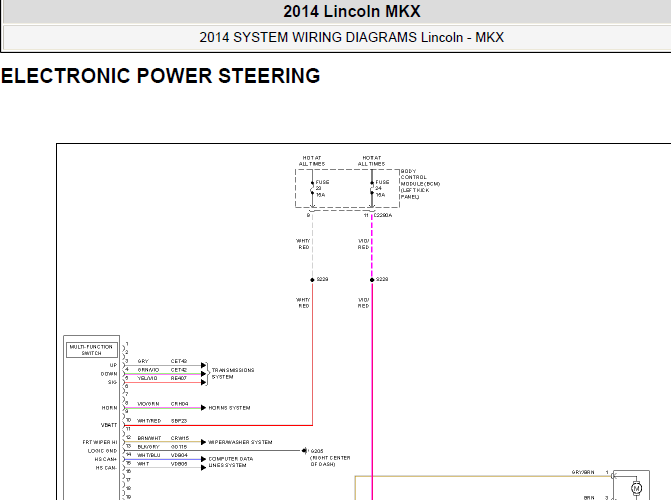Click the 'MULTI-FUNCTION SWITCH' label box
Viewport: 671px width, 500px height.
pos(91,350)
